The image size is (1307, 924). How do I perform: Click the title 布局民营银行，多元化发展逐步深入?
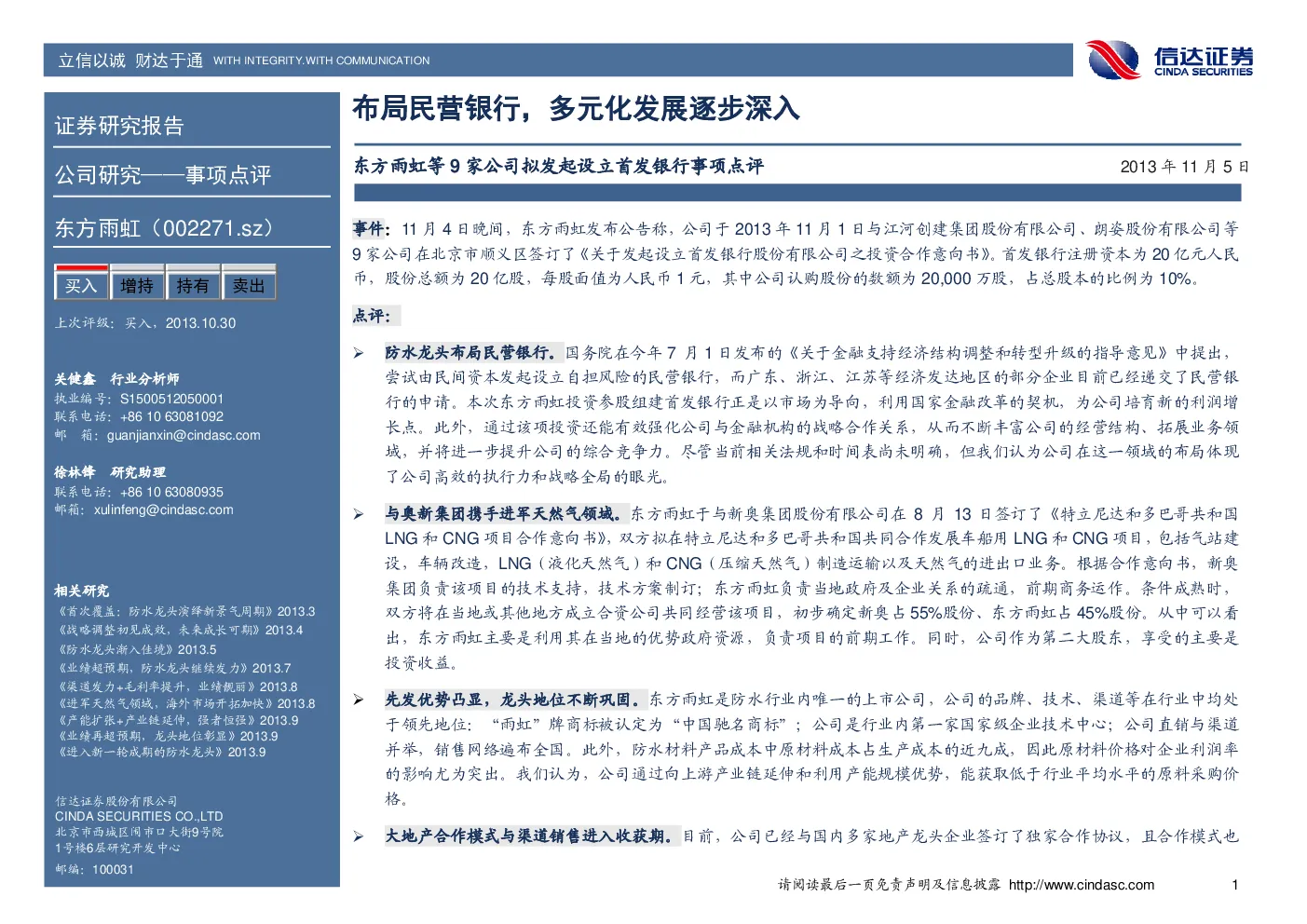point(576,109)
